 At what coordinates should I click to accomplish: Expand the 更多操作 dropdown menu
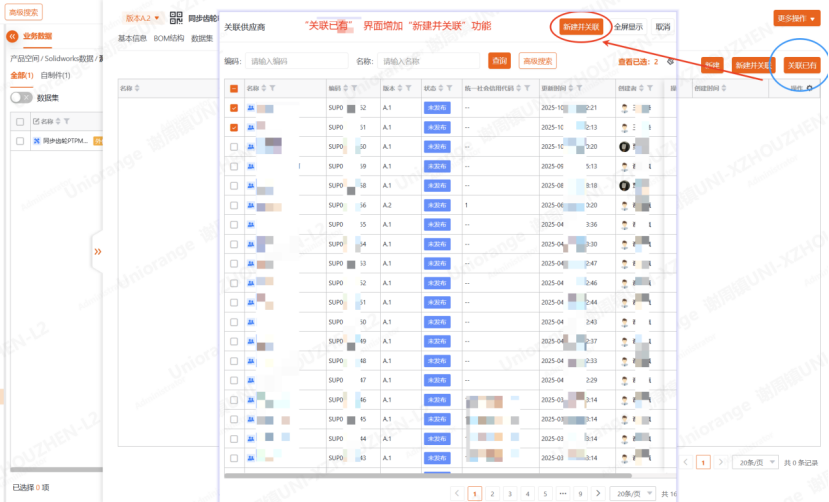tap(803, 18)
